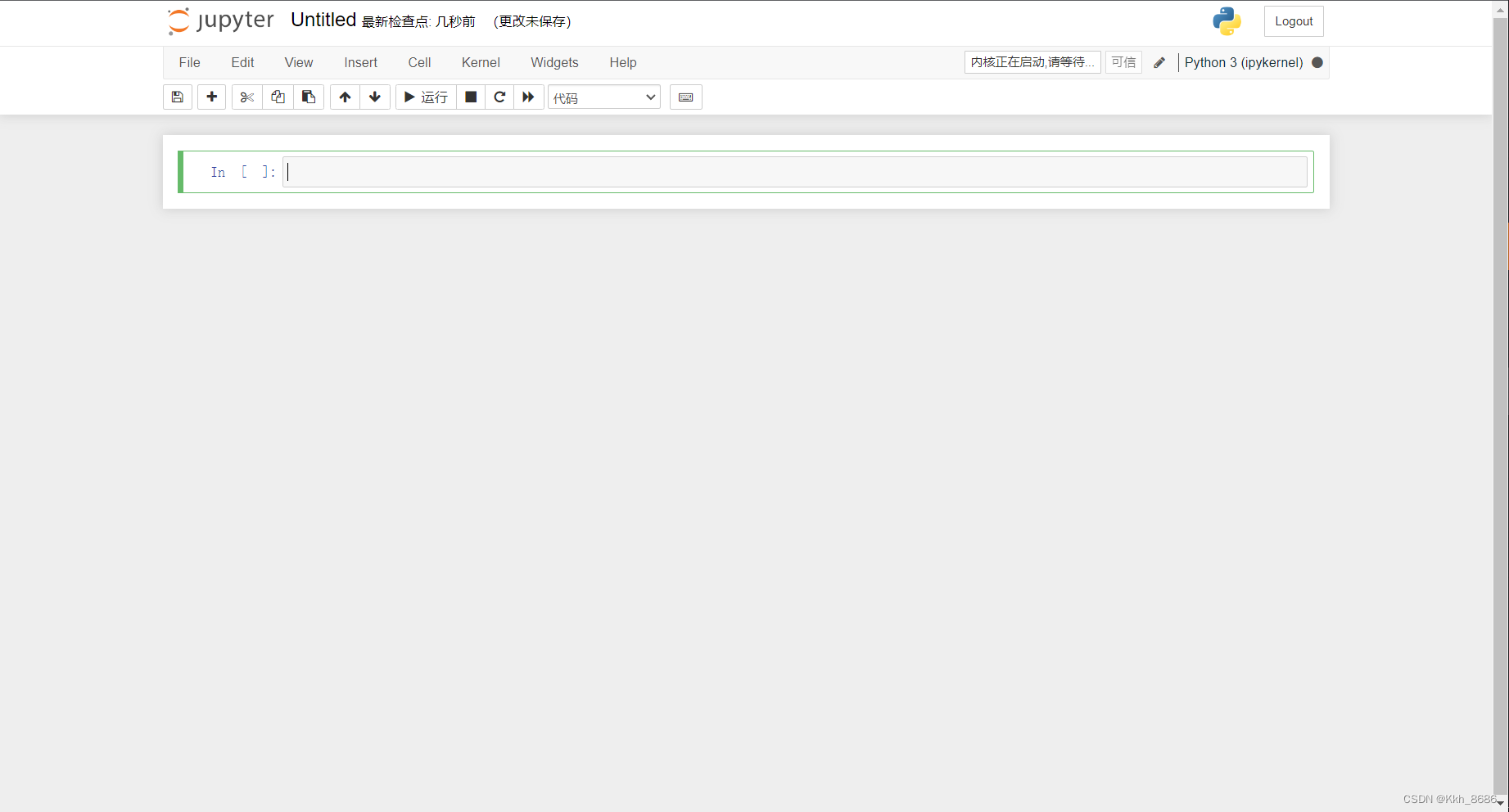
Task: Click the Logout button
Action: click(x=1294, y=21)
